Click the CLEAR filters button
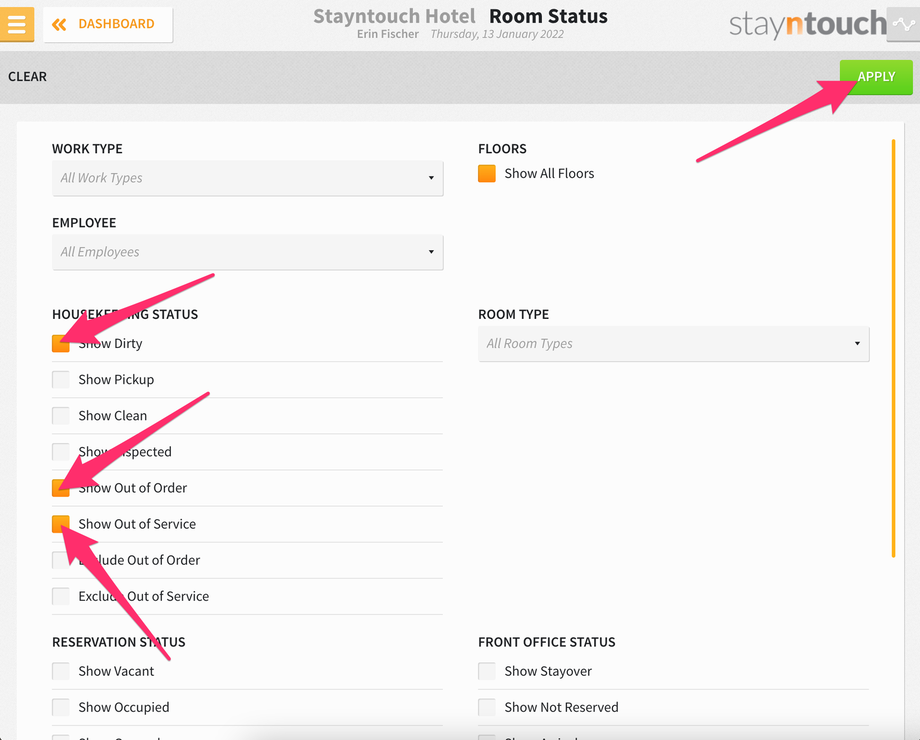Screen dimensions: 920x740 tap(27, 77)
